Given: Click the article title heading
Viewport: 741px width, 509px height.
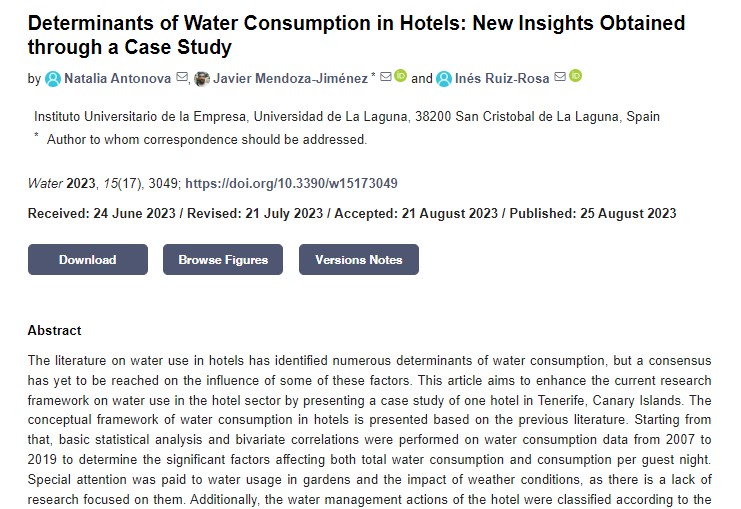Looking at the screenshot, I should [356, 35].
